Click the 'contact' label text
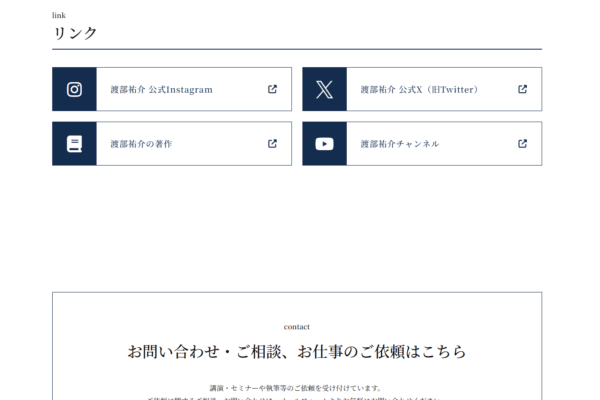The width and height of the screenshot is (600, 400). [x=297, y=327]
